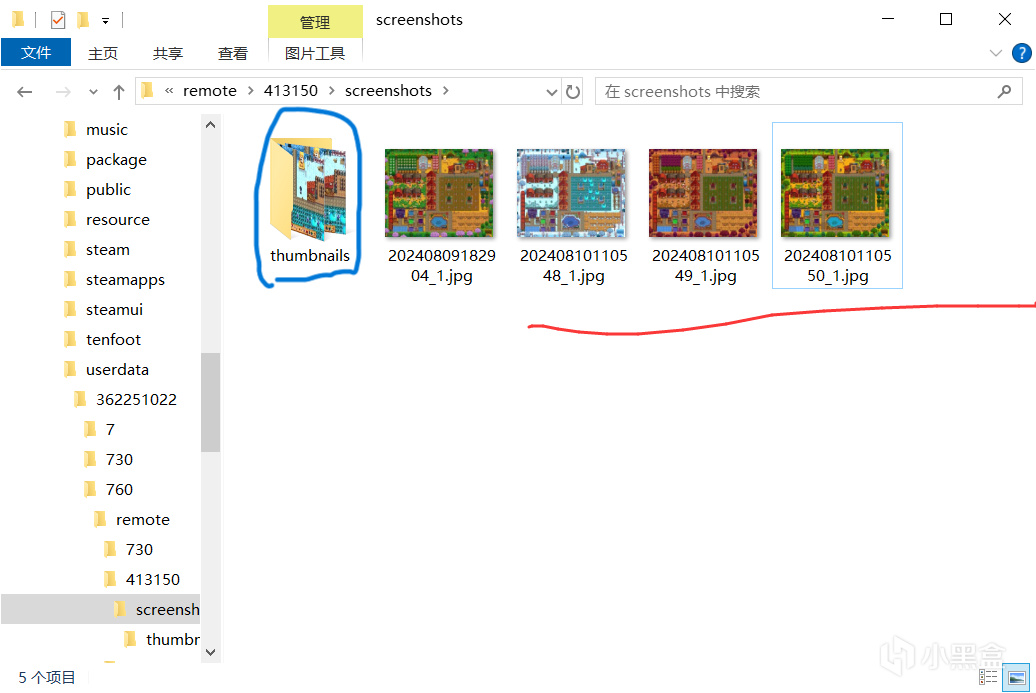1036x693 pixels.
Task: Expand the chevron after '413150' breadcrumb
Action: click(x=332, y=91)
